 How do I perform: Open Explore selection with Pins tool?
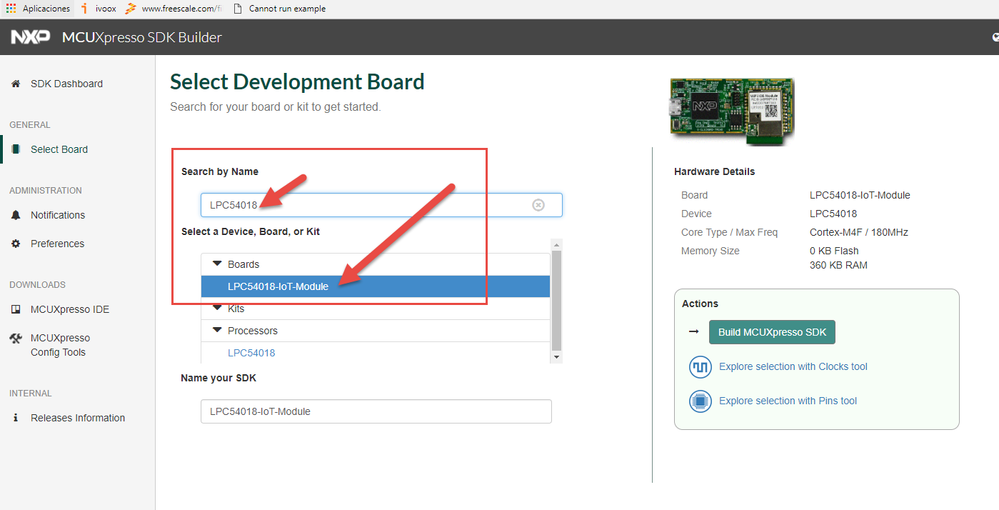click(x=787, y=401)
